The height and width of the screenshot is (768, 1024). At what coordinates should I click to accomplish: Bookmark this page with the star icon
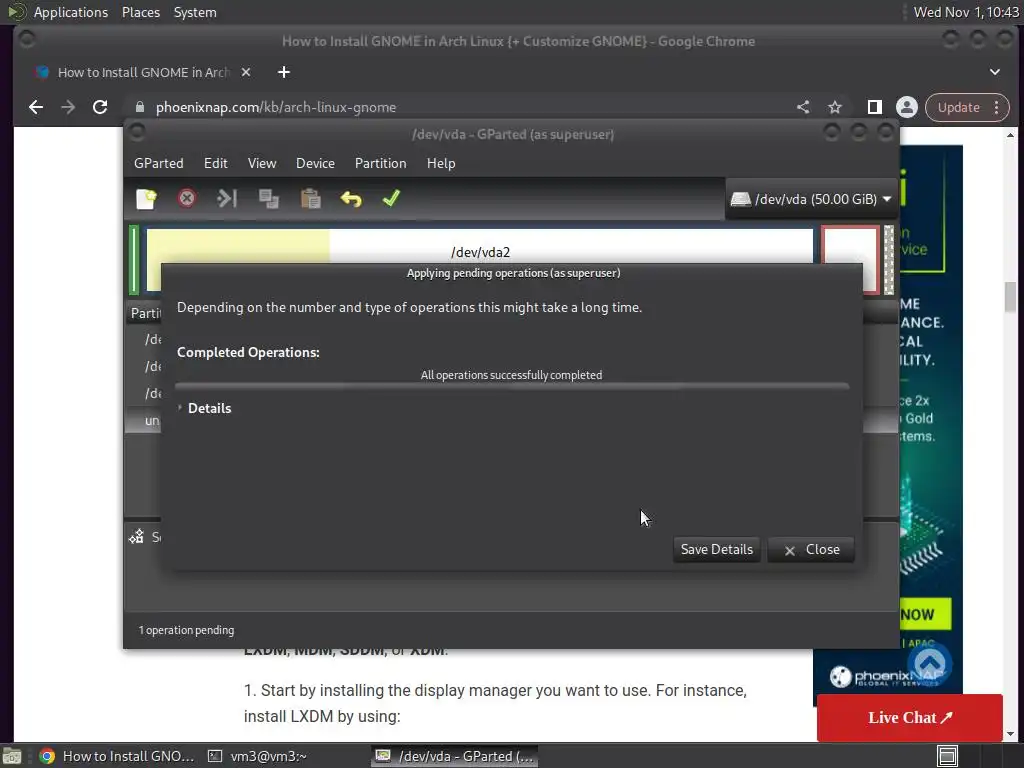tap(835, 107)
